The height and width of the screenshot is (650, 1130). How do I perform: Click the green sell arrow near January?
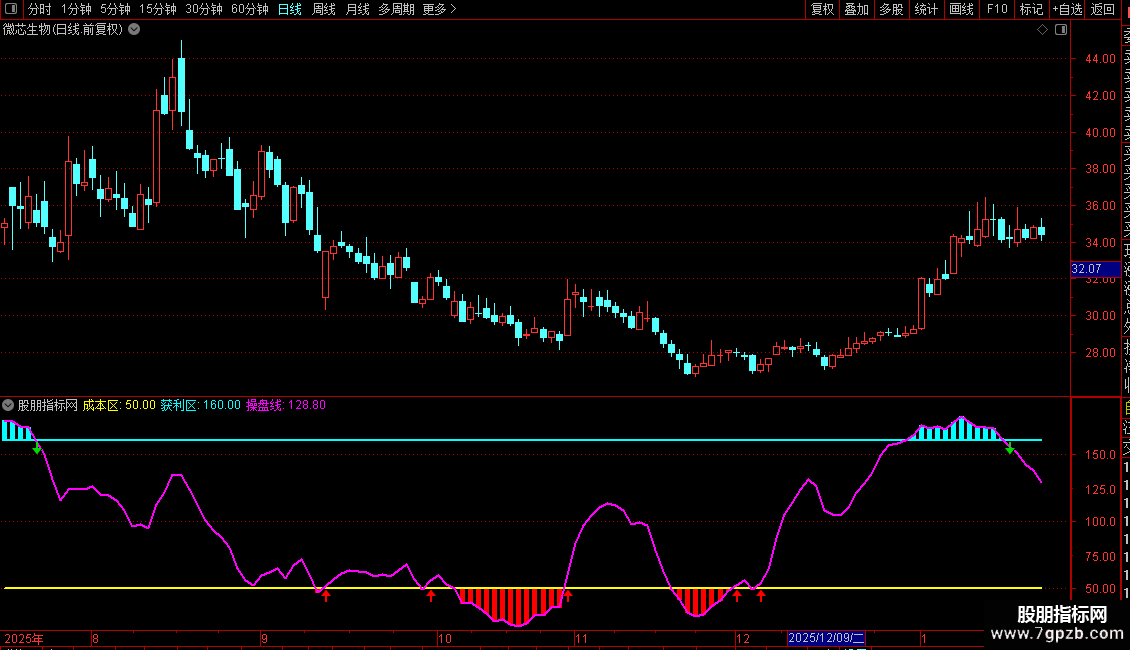[x=1010, y=448]
